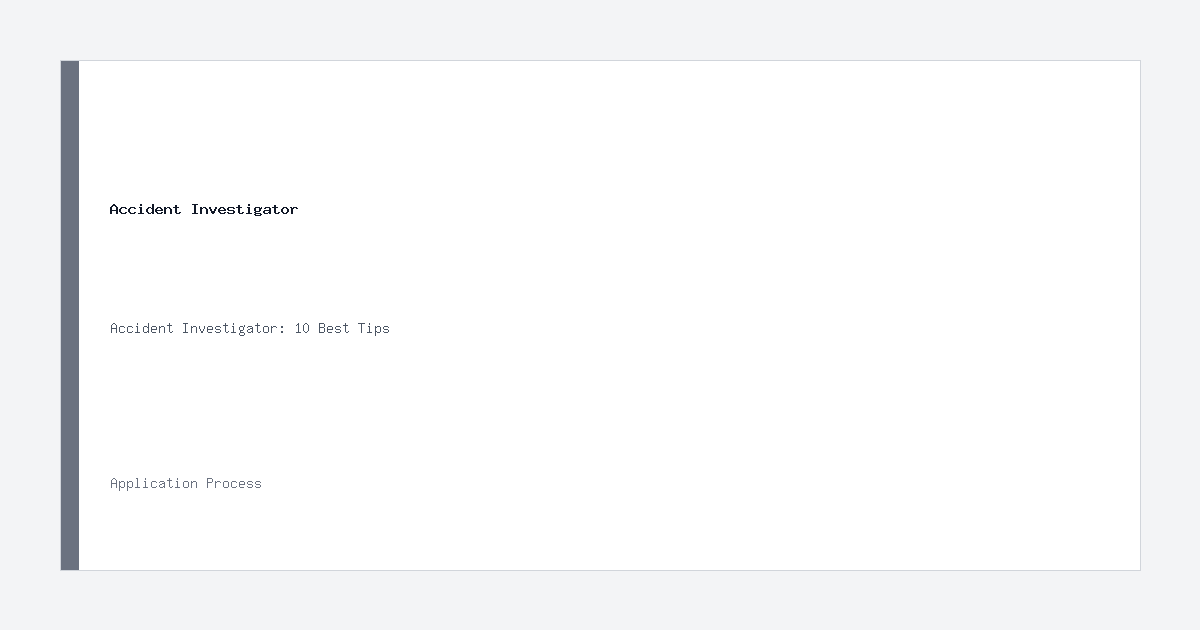
Task: Select the Application Process label
Action: [186, 483]
